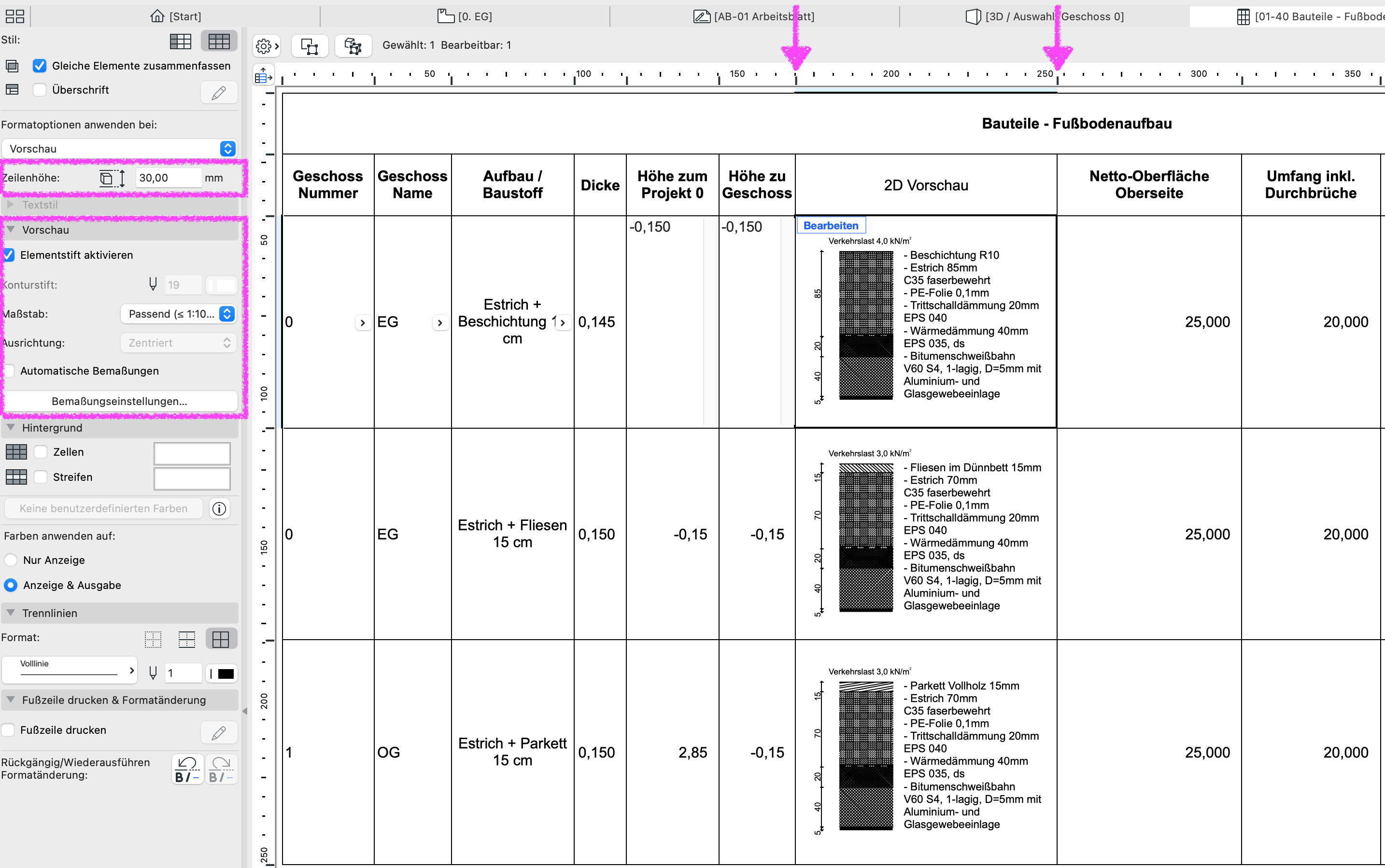
Task: Select the Estrich + Fliesen preview thumbnail
Action: pos(926,534)
